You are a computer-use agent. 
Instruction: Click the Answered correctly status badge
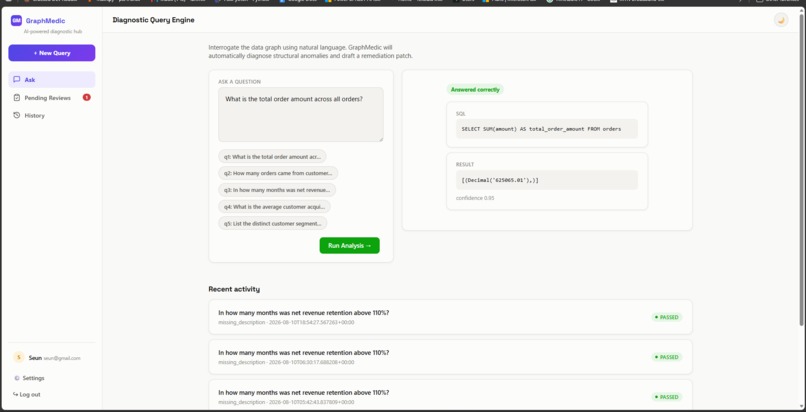click(x=475, y=89)
